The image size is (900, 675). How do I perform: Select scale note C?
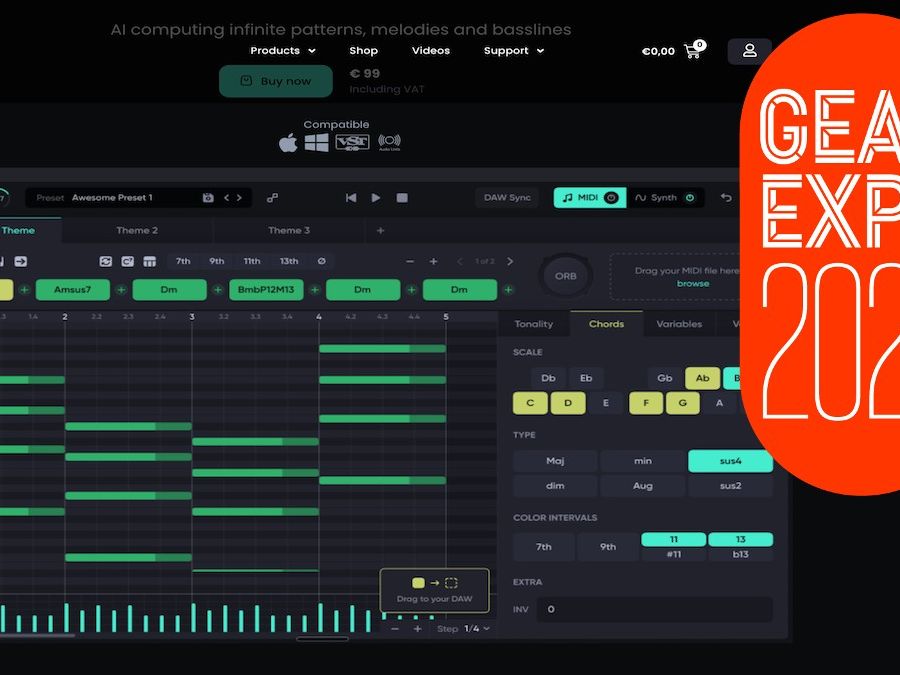(x=530, y=403)
